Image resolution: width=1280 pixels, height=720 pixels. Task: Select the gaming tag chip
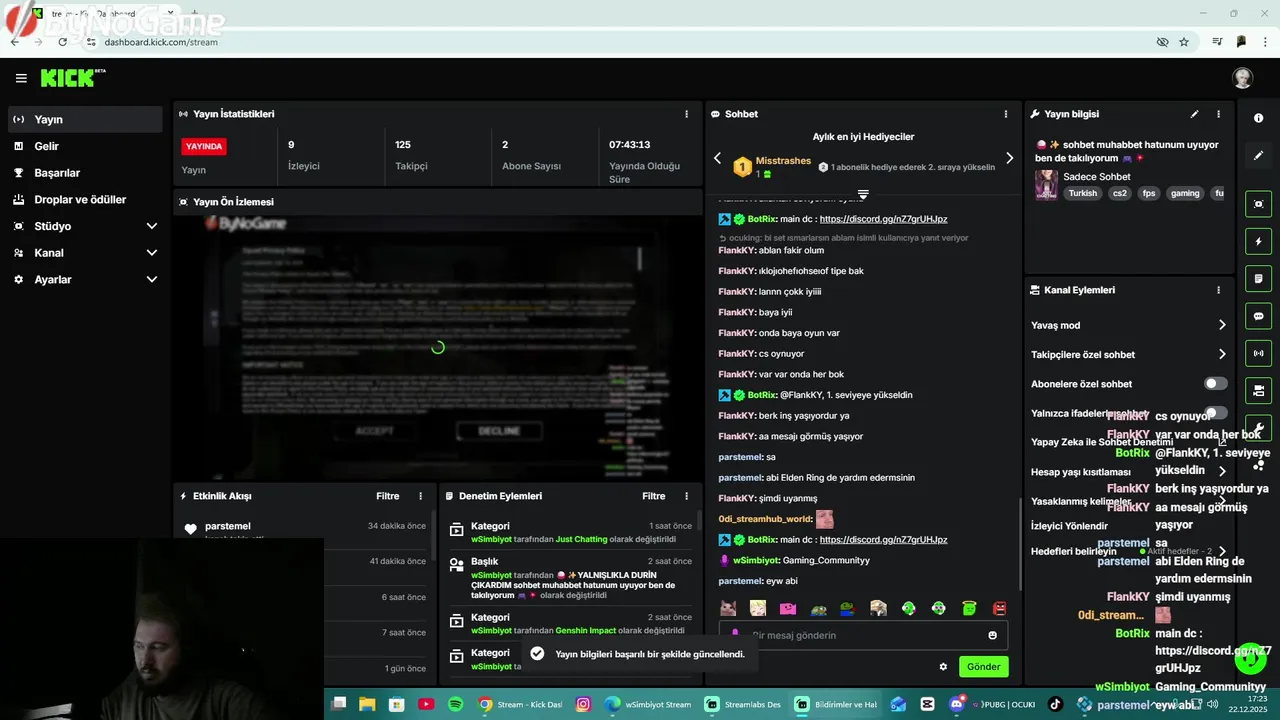(x=1185, y=193)
